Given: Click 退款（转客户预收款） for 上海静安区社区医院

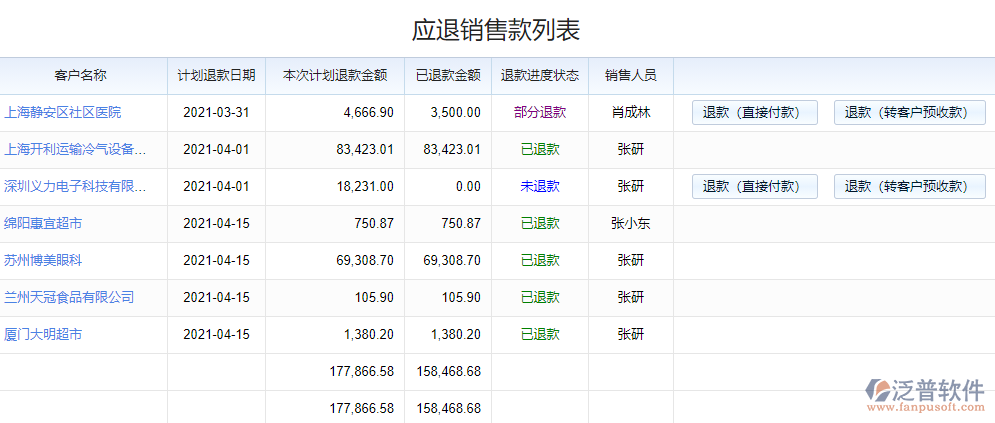Looking at the screenshot, I should (909, 113).
